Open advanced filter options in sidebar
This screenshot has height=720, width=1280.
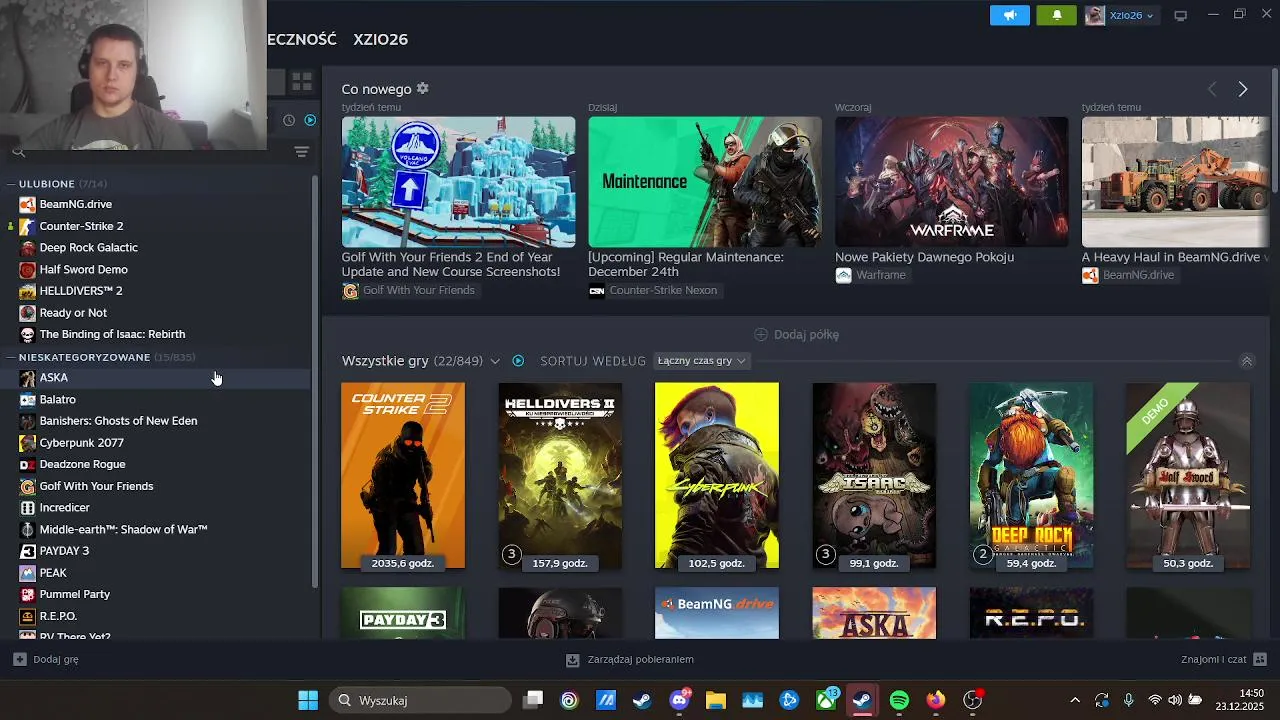coord(301,152)
